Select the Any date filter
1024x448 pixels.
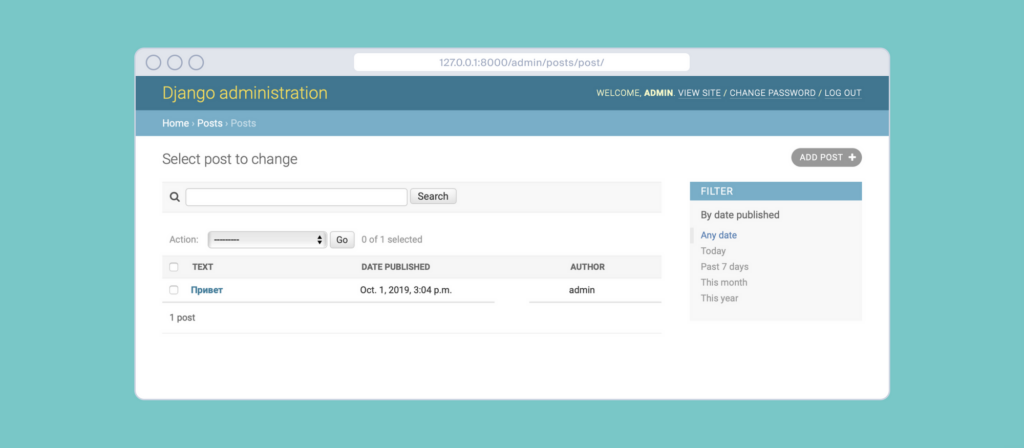coord(718,235)
